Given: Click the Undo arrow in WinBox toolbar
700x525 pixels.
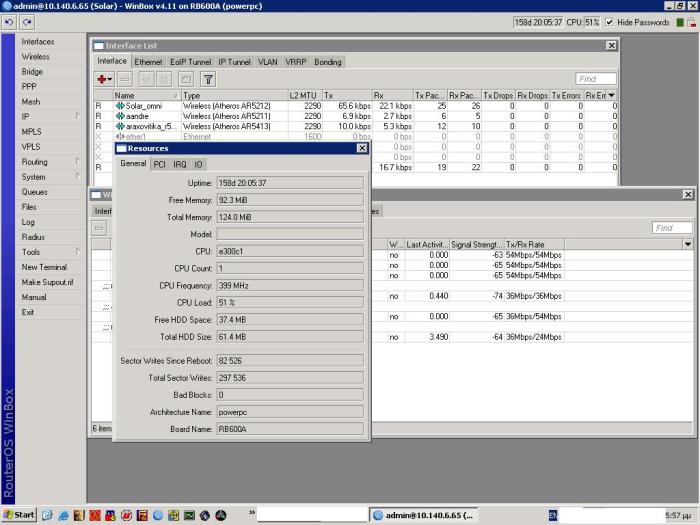Looking at the screenshot, I should click(x=10, y=22).
